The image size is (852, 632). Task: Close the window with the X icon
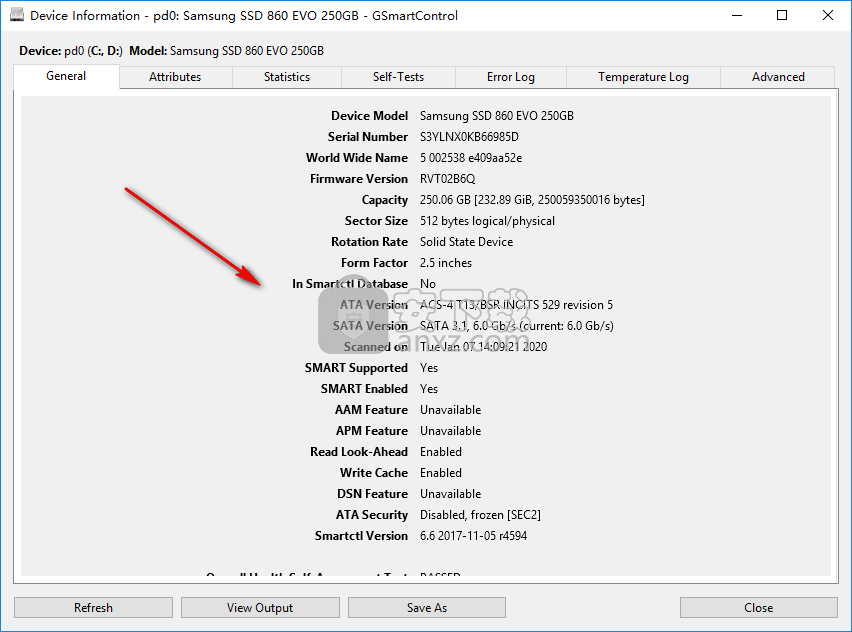(x=828, y=15)
